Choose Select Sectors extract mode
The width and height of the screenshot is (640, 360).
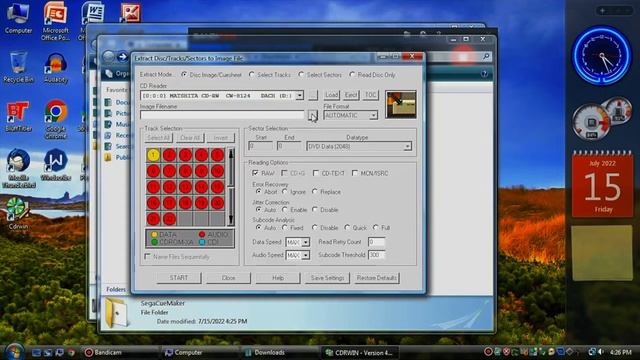pos(301,75)
